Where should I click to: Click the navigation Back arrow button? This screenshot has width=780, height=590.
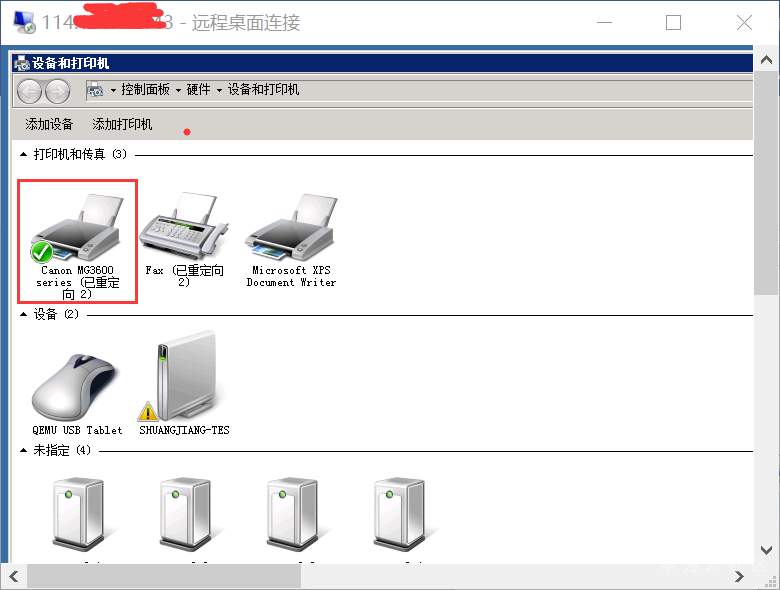coord(29,91)
